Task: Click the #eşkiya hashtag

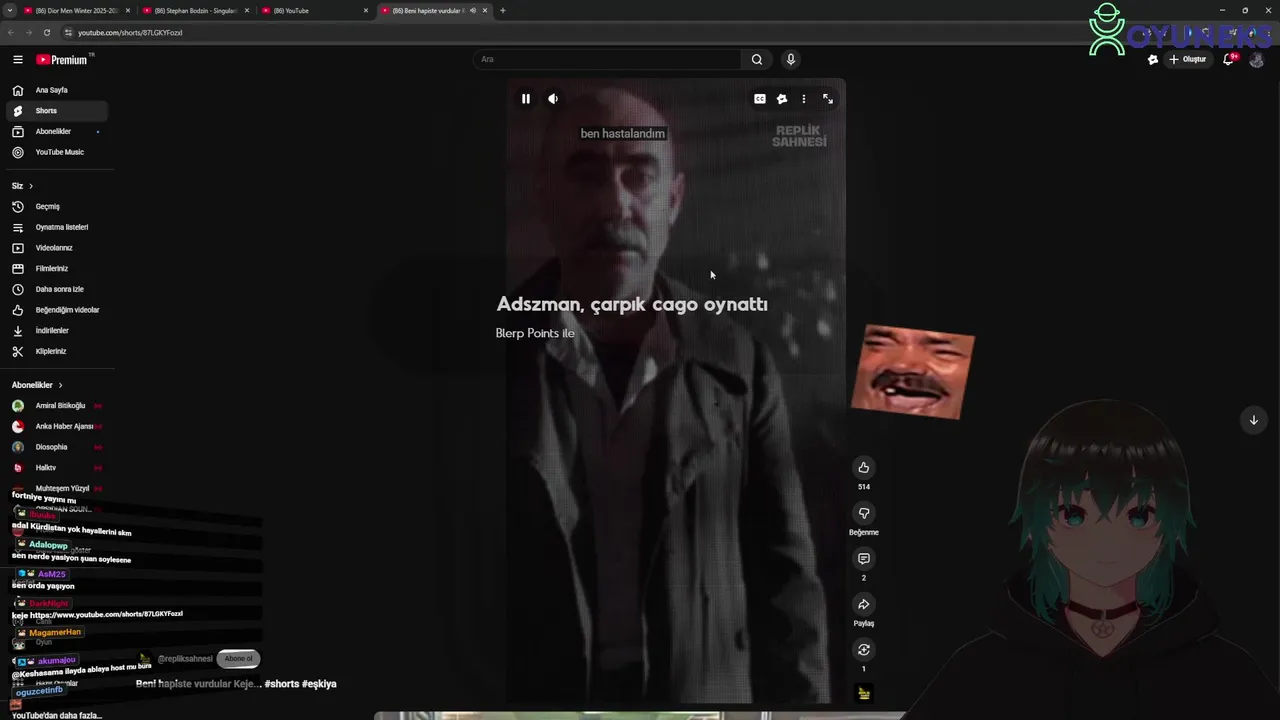Action: [x=319, y=684]
